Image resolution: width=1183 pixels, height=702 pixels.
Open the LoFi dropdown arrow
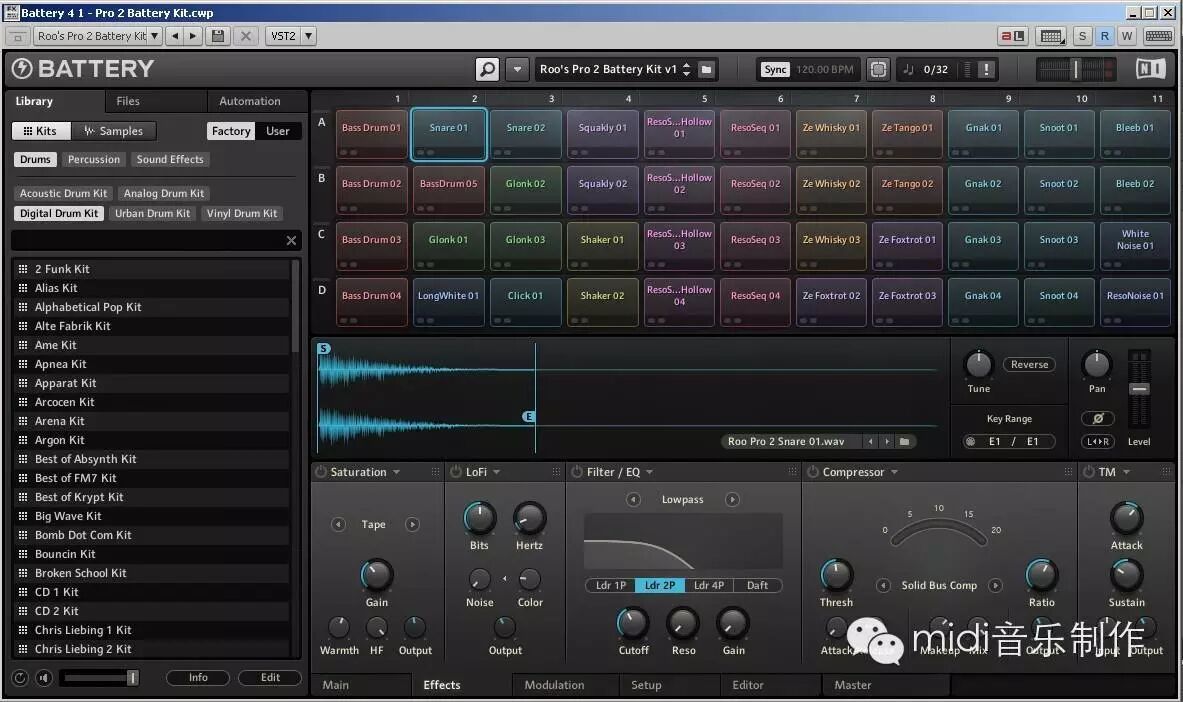click(x=496, y=473)
